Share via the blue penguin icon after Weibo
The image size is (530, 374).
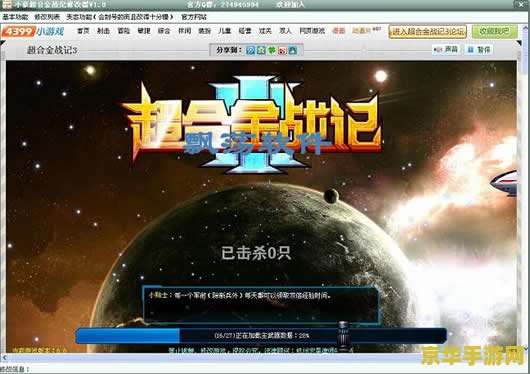pyautogui.click(x=293, y=50)
